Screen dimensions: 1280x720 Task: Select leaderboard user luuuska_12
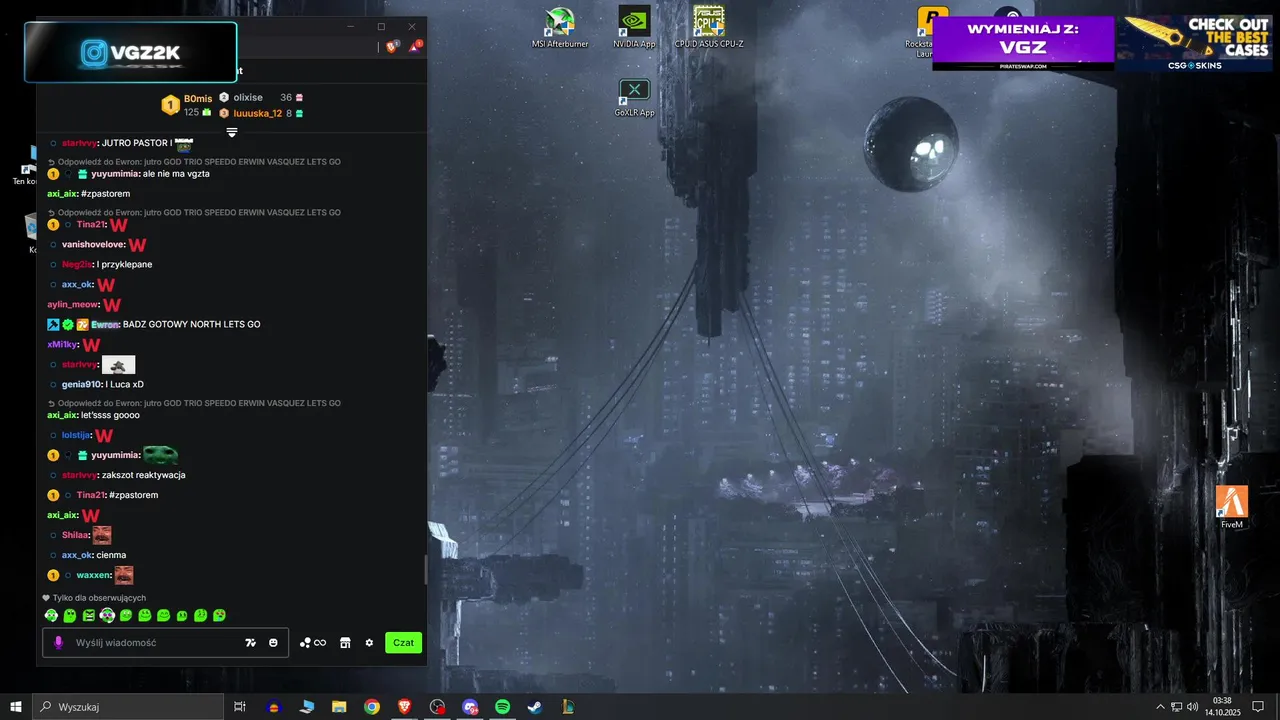coord(258,113)
